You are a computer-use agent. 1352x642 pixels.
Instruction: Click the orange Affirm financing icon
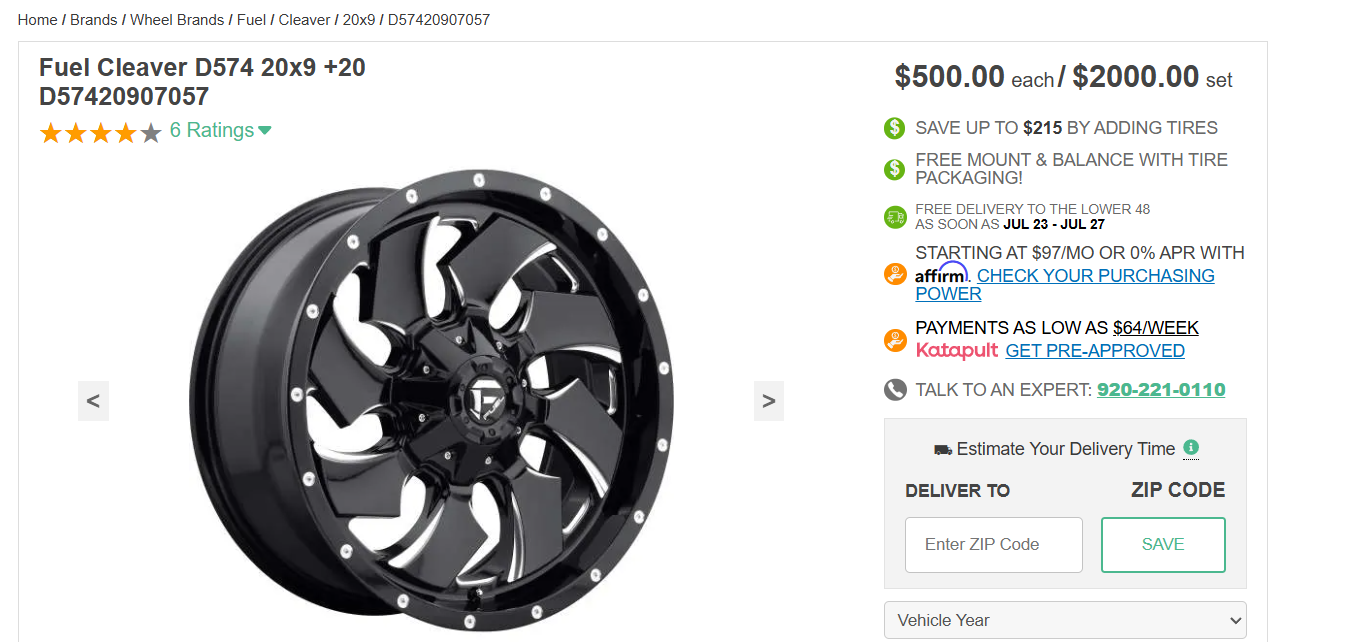pos(895,274)
